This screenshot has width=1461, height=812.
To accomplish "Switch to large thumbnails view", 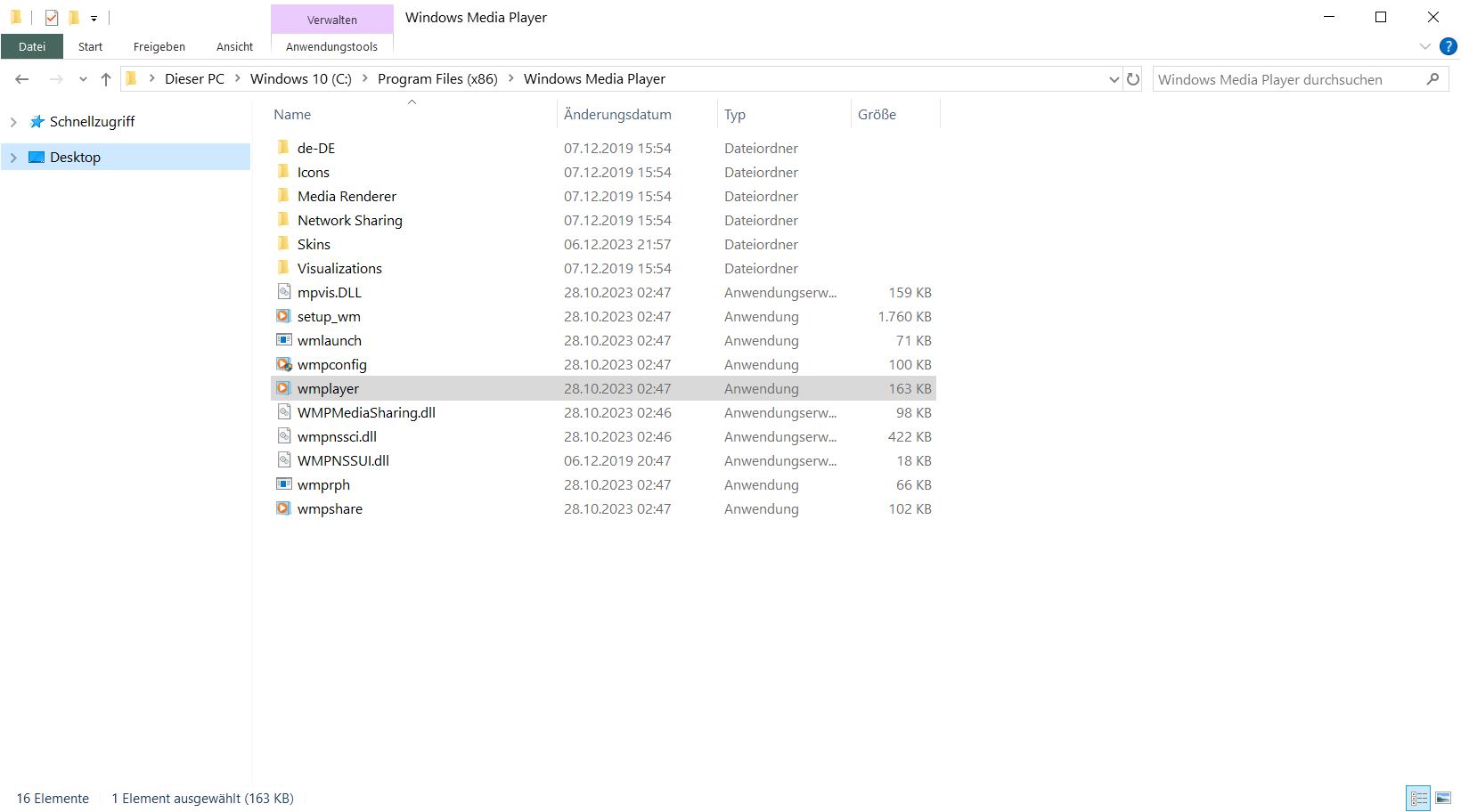I will tap(1443, 798).
